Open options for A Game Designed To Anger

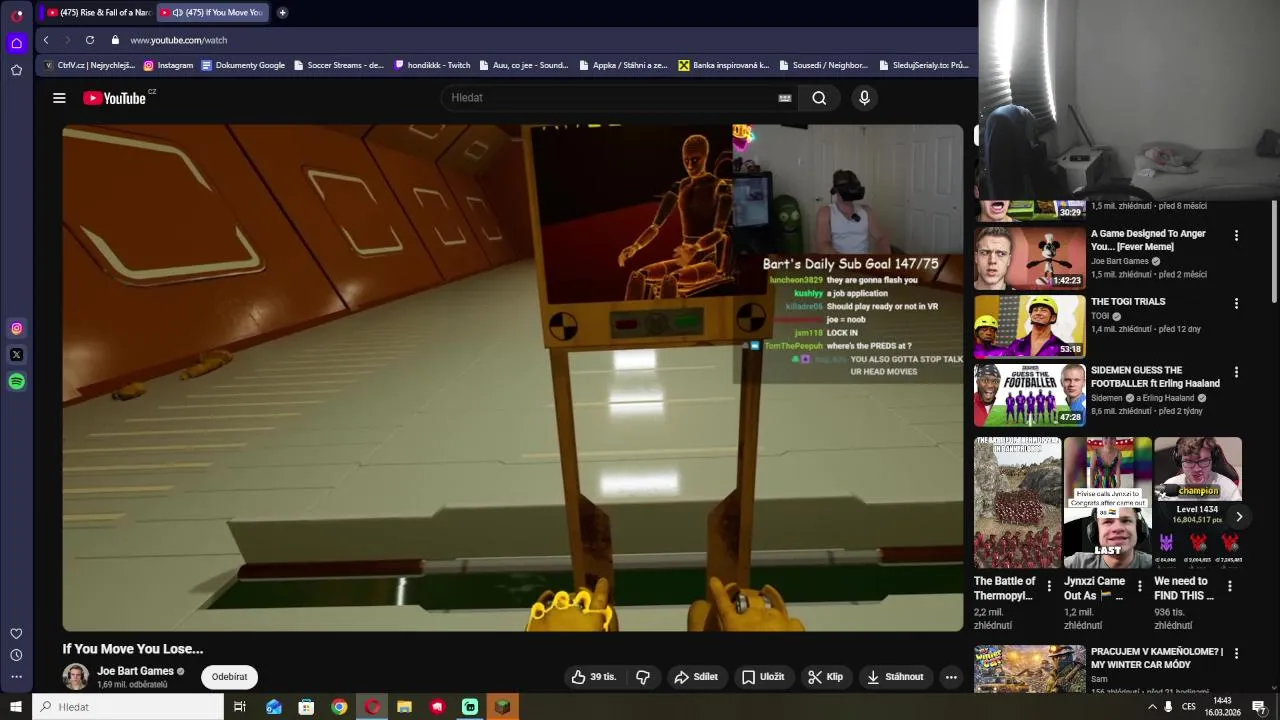1236,236
